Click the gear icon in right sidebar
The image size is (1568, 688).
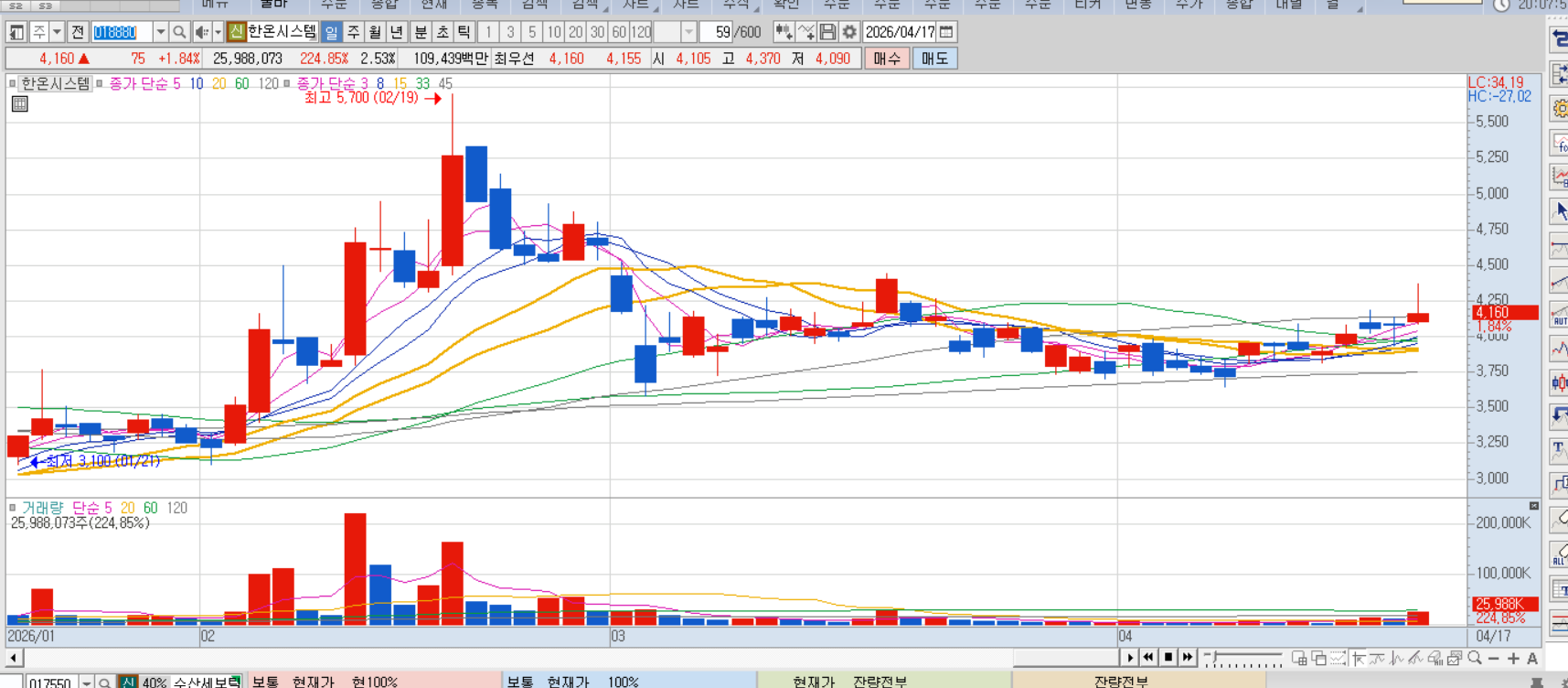click(1559, 109)
